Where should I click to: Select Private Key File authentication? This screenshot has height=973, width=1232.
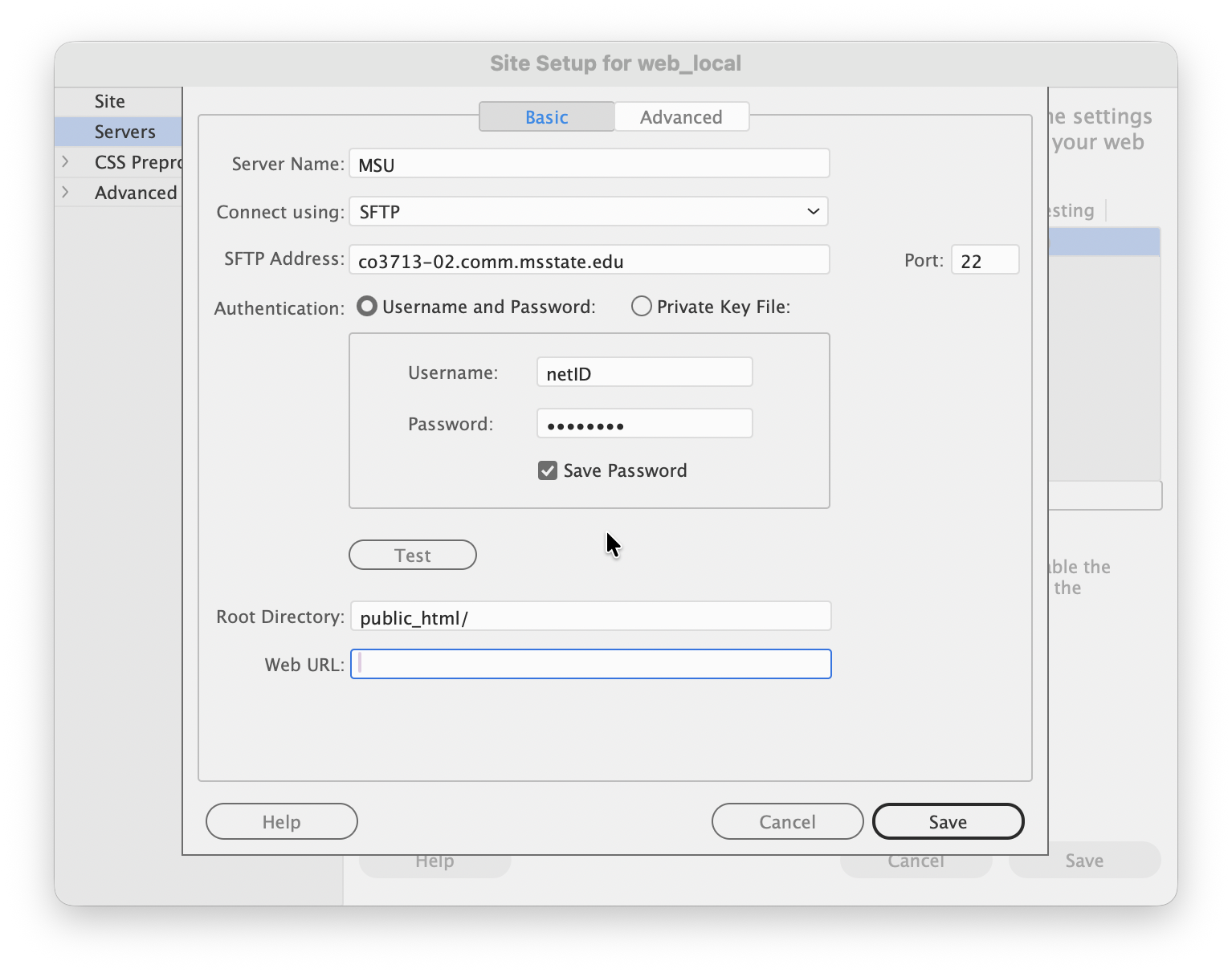tap(641, 307)
